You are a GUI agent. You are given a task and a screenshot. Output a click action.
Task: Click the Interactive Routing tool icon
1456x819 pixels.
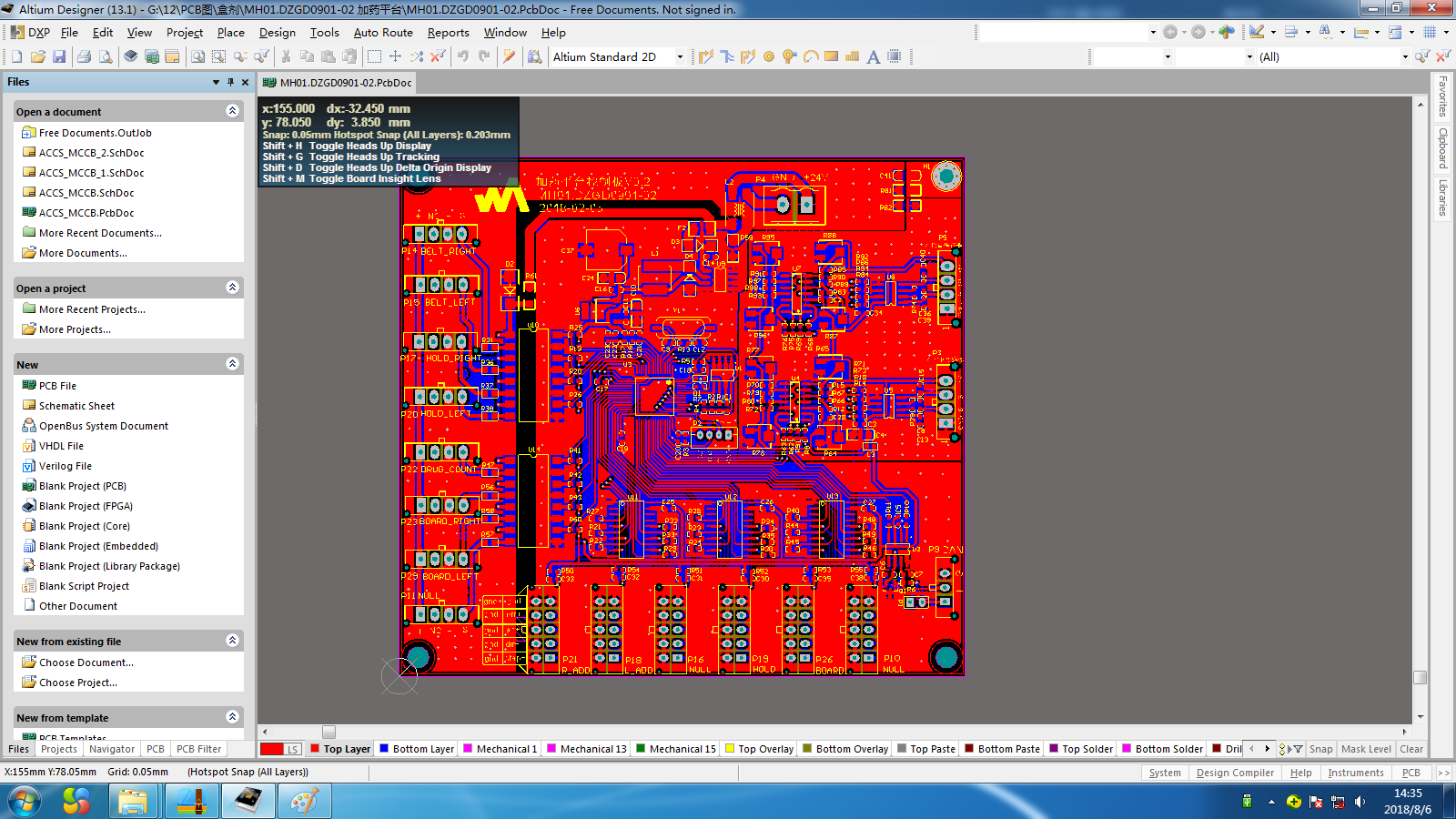pyautogui.click(x=706, y=56)
